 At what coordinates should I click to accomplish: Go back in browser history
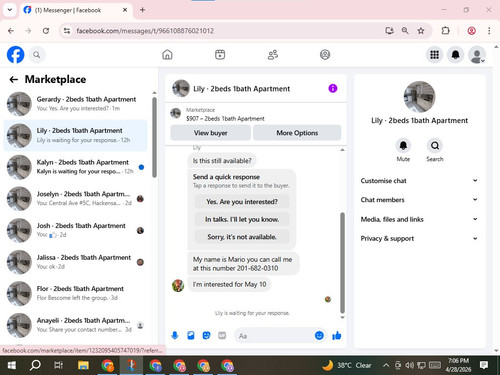11,31
